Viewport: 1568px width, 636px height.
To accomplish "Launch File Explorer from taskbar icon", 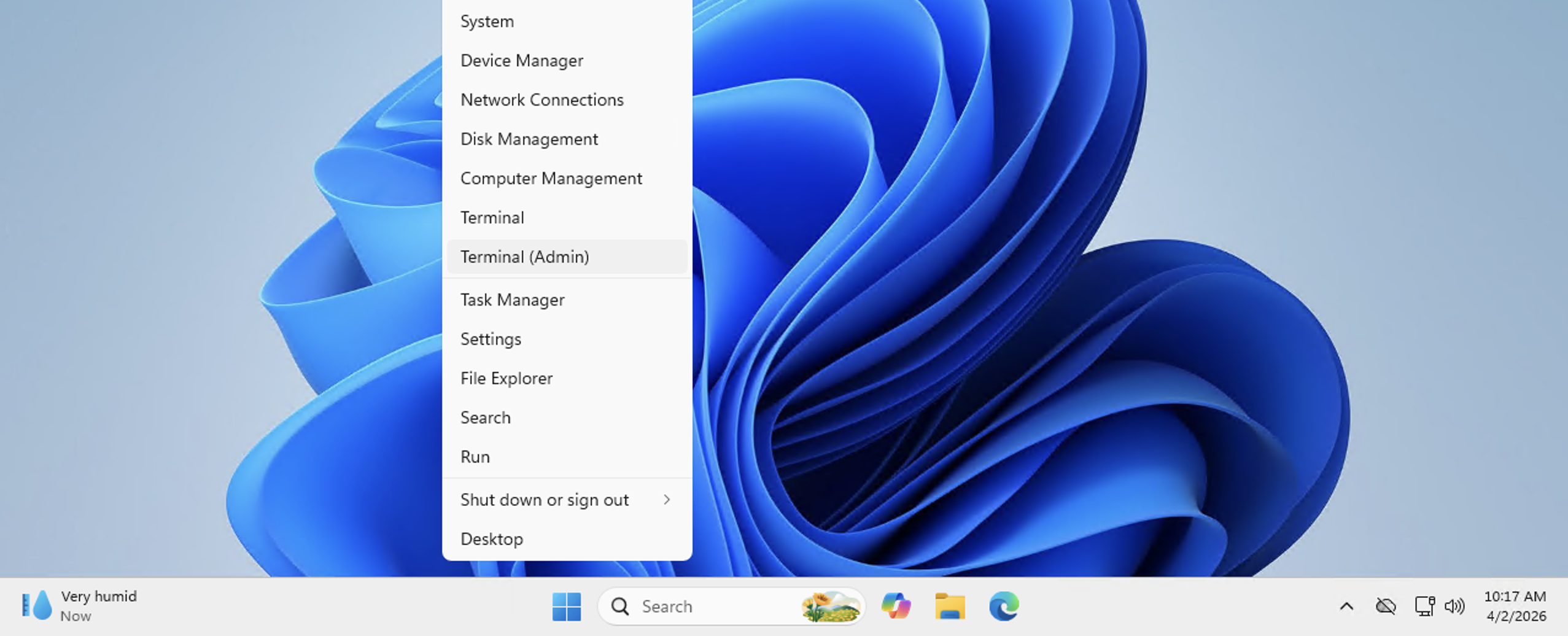I will pos(950,607).
